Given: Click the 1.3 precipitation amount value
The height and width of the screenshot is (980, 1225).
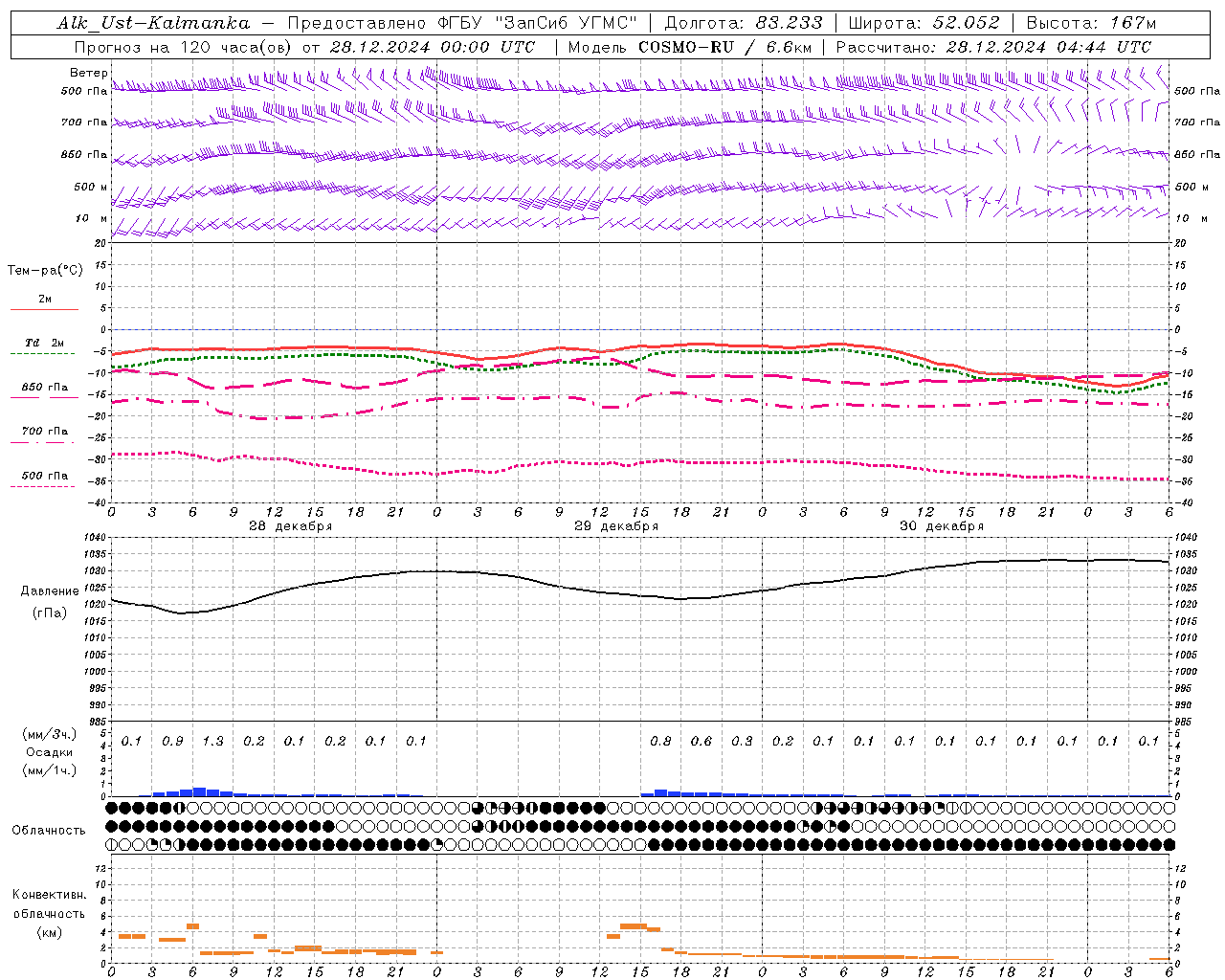Looking at the screenshot, I should tap(212, 742).
